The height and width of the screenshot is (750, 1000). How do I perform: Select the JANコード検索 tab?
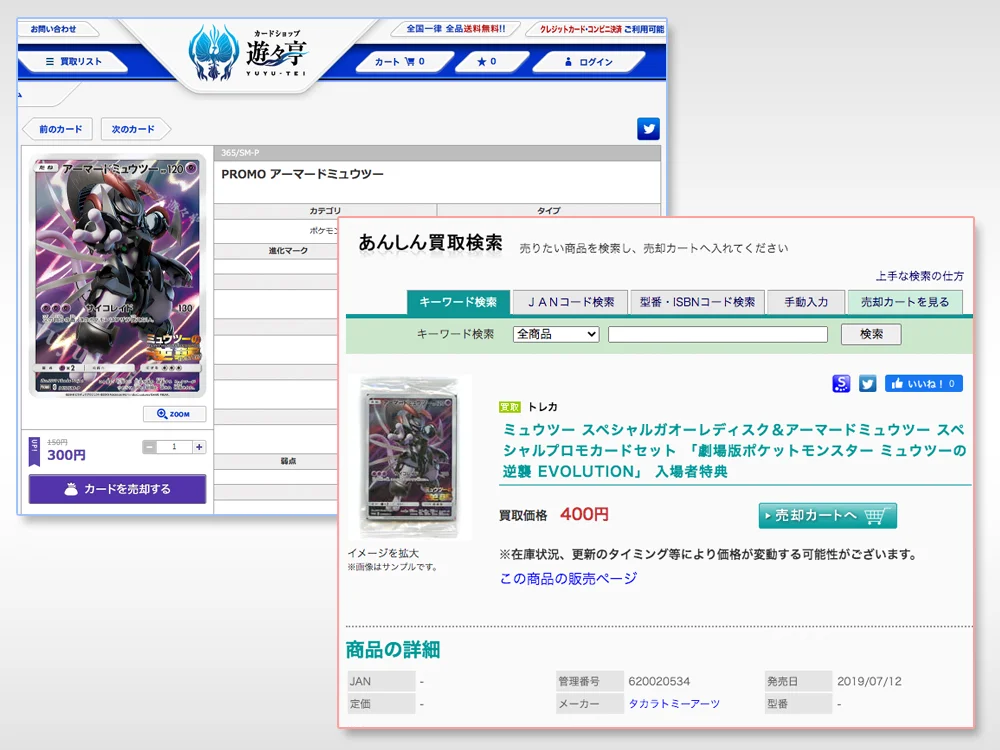(x=571, y=302)
